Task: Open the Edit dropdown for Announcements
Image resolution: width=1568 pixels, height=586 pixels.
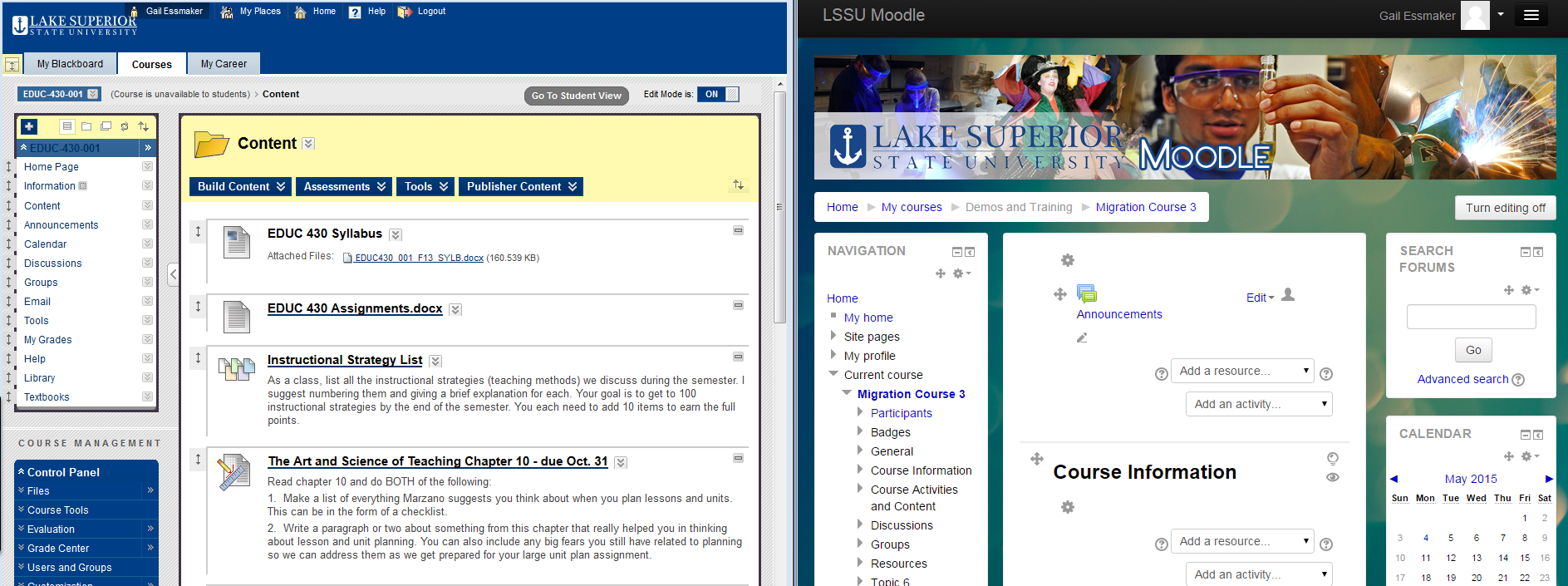Action: pos(1260,298)
